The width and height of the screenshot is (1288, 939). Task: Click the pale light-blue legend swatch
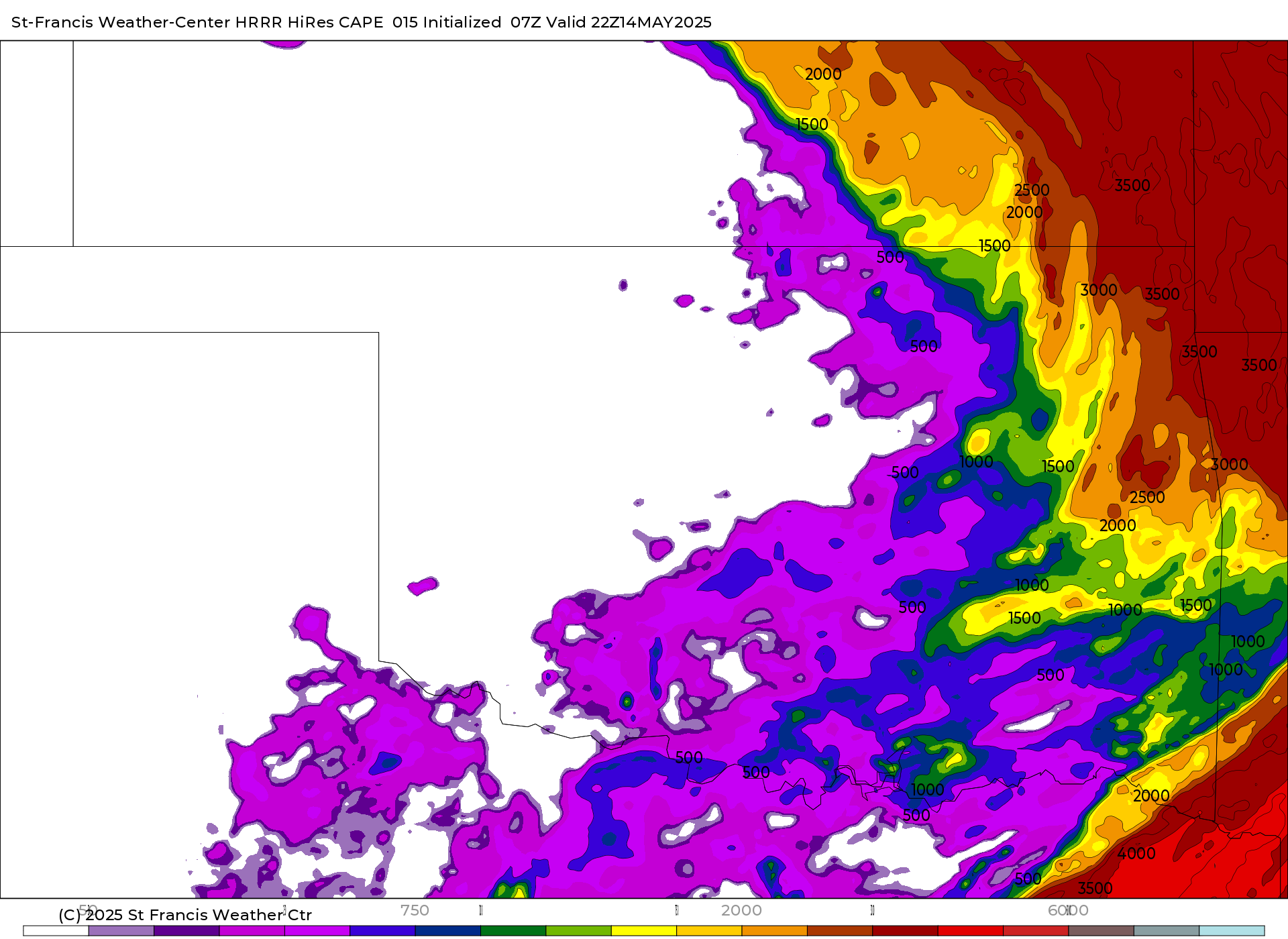pos(1232,931)
